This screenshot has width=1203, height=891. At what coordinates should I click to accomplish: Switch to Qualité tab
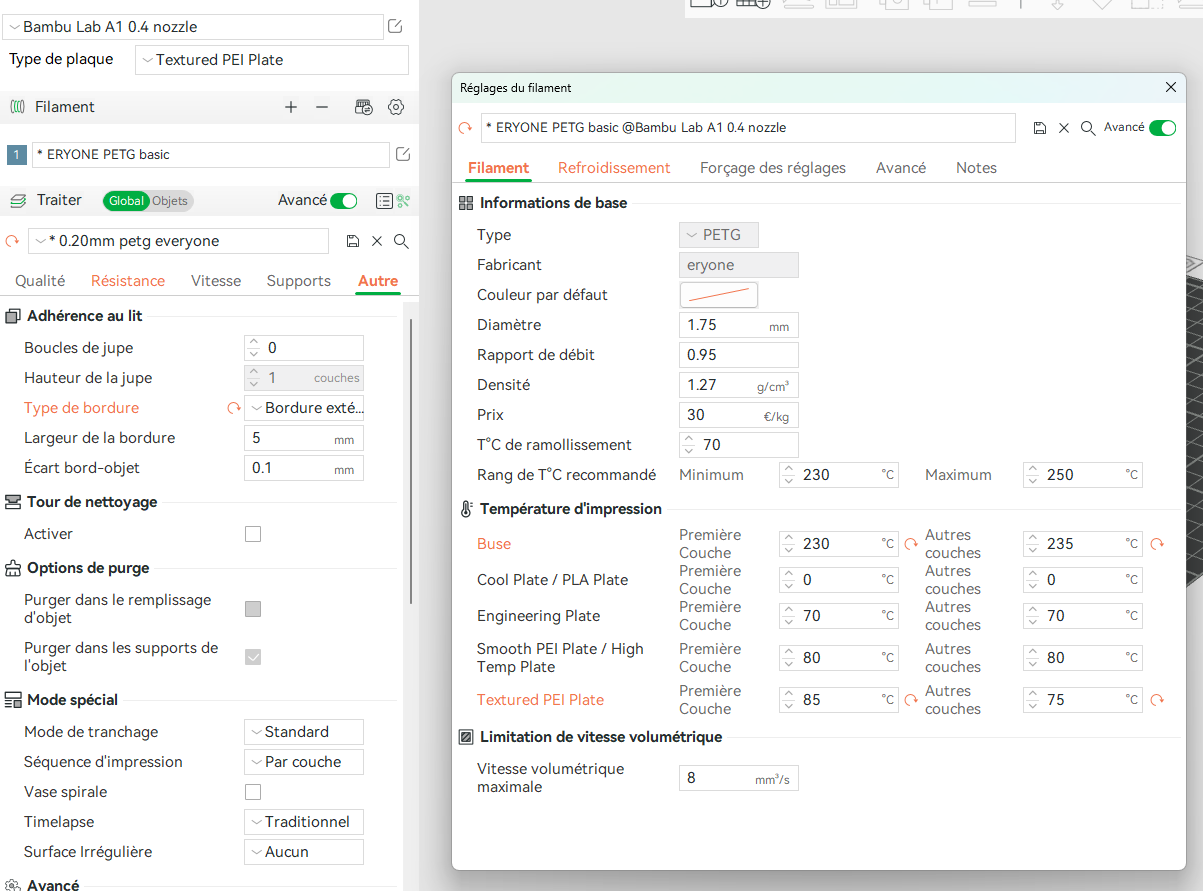point(40,281)
